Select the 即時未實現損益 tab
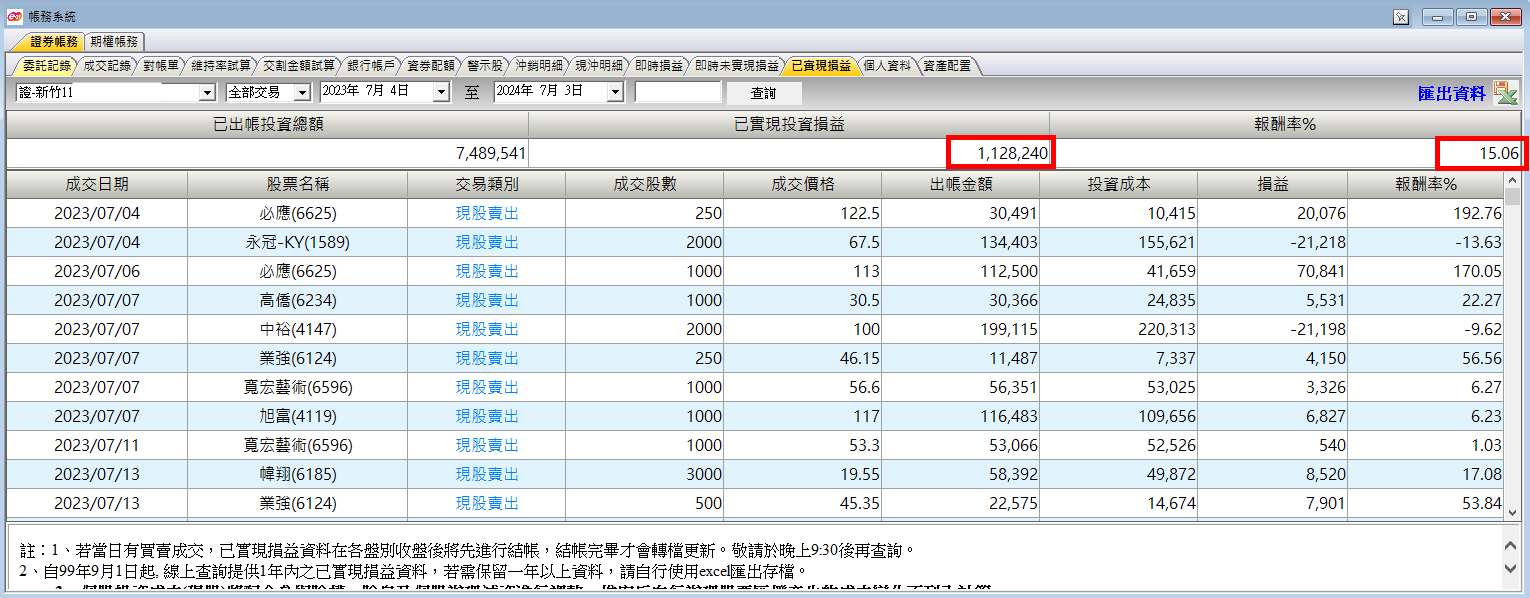Viewport: 1530px width, 598px height. click(x=737, y=66)
